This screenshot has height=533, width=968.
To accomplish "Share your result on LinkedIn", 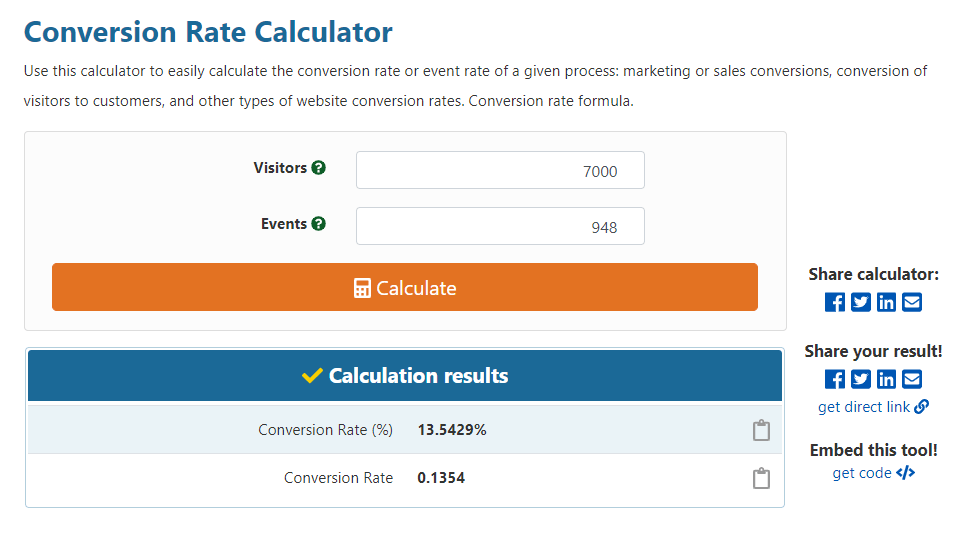I will pos(887,379).
